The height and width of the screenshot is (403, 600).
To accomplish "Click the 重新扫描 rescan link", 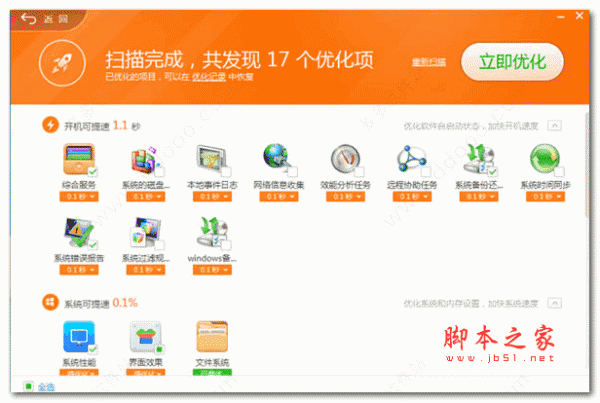I will point(429,62).
